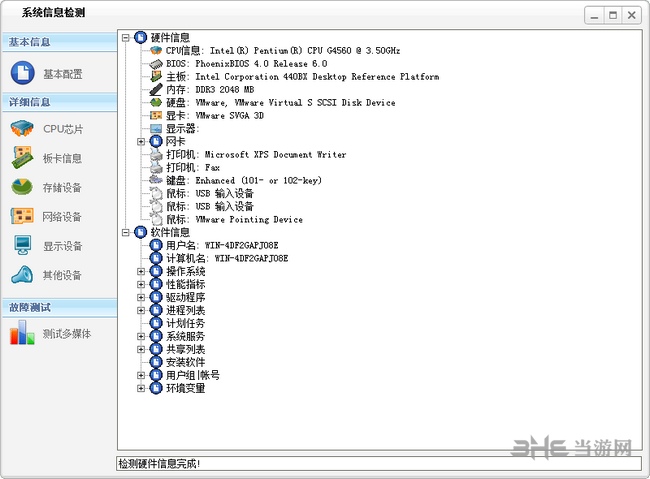The image size is (650, 479).
Task: Open the 板卡信息 board card icon
Action: 23,158
